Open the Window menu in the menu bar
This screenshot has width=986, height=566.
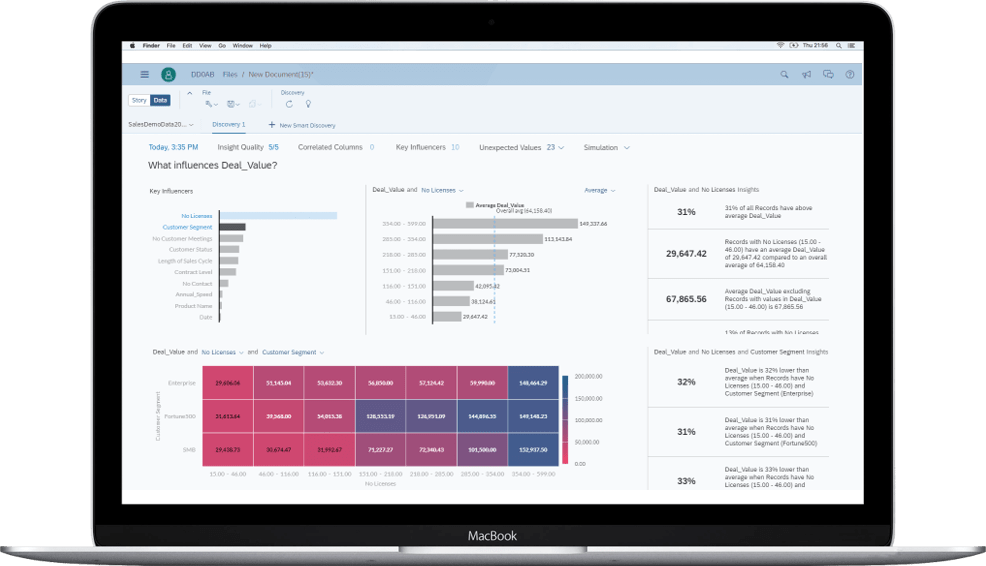(242, 46)
